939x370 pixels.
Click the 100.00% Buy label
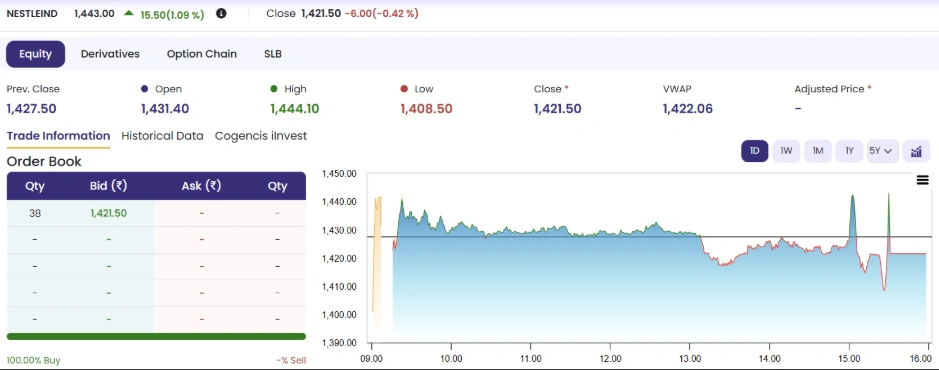pyautogui.click(x=34, y=360)
